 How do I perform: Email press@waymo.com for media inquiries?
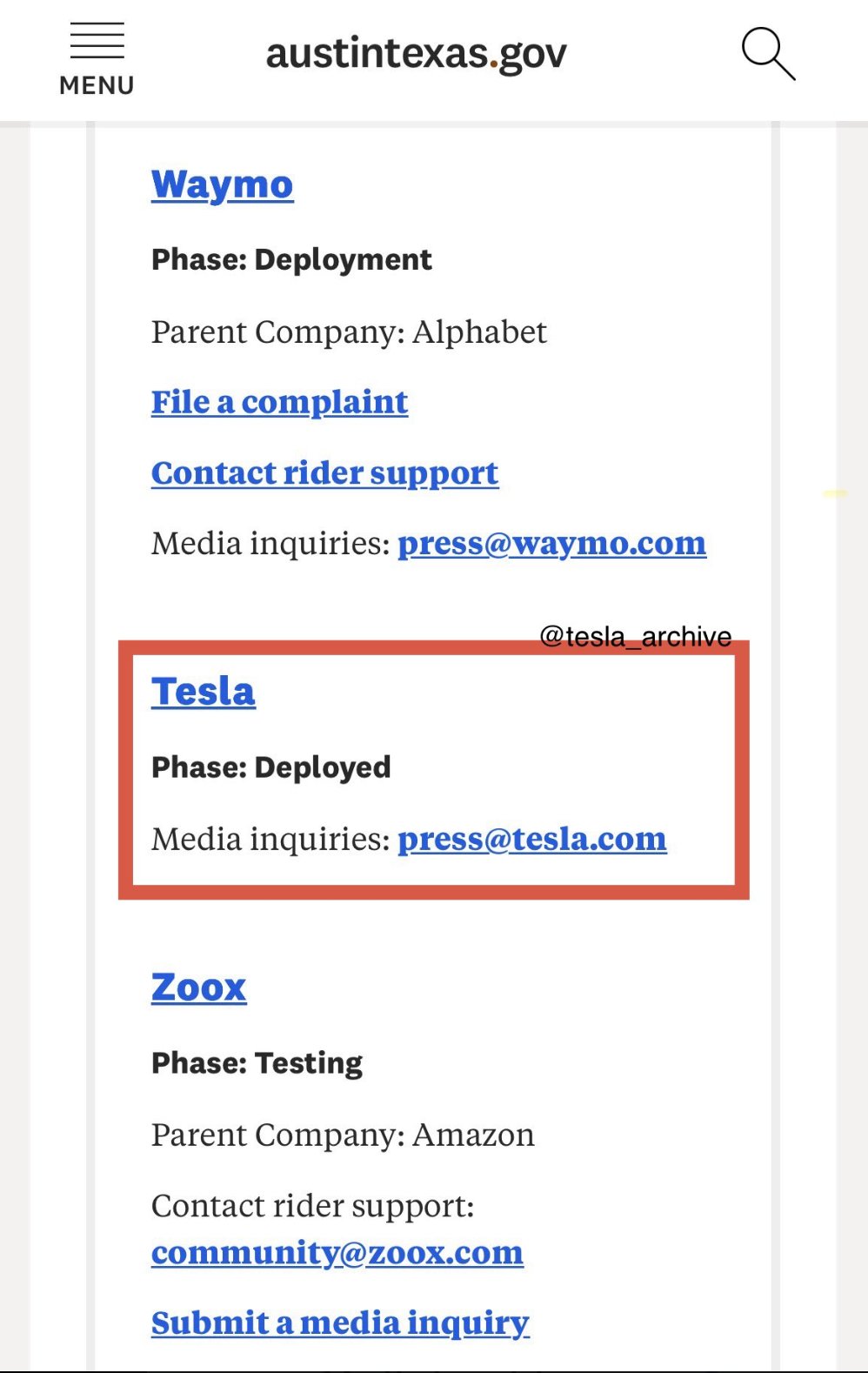[x=551, y=543]
